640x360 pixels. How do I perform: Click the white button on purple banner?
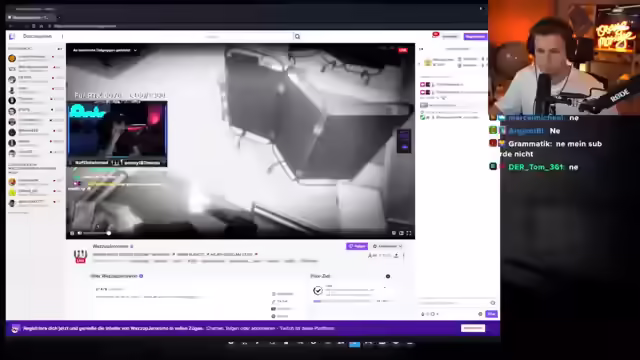click(473, 328)
